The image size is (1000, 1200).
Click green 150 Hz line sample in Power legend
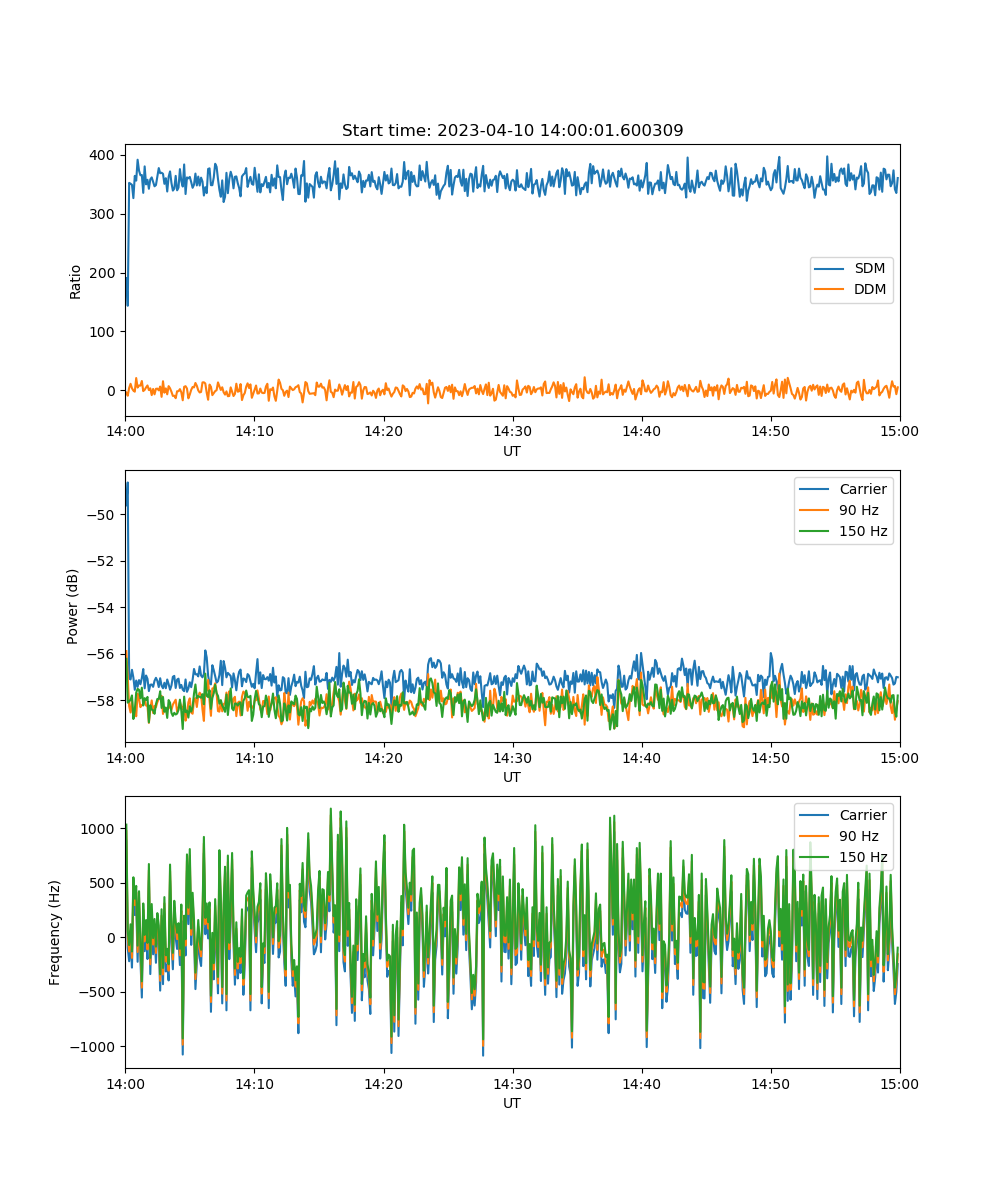click(816, 531)
